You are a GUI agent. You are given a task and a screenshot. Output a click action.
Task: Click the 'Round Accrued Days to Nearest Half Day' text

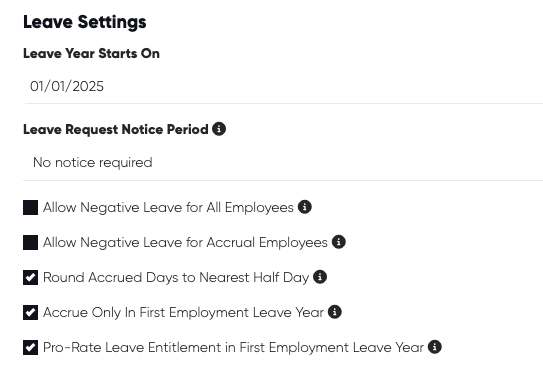tap(176, 278)
